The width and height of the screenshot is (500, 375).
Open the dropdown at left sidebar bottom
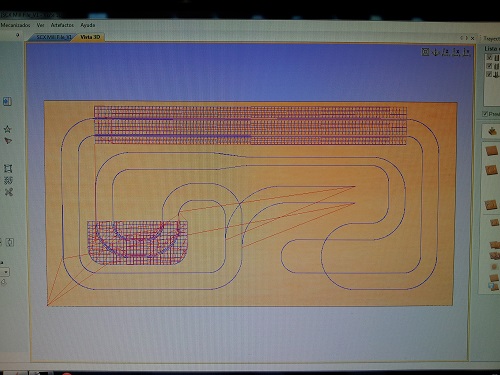coord(5,272)
